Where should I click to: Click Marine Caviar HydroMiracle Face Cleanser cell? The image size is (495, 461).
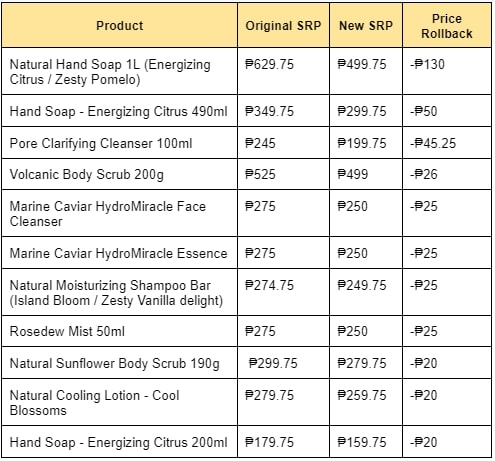(119, 213)
